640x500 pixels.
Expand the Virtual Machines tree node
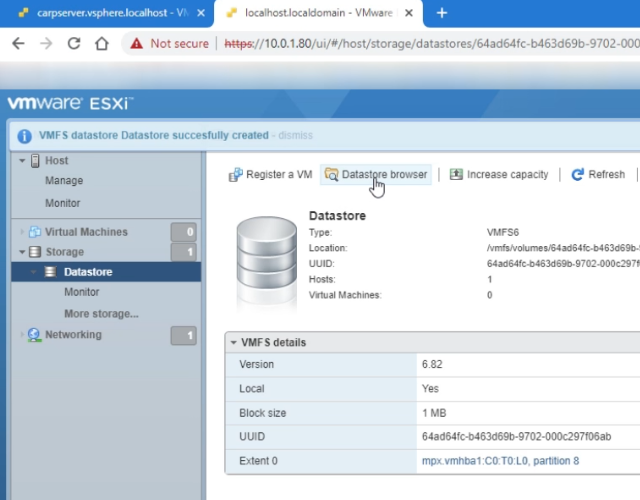point(22,232)
